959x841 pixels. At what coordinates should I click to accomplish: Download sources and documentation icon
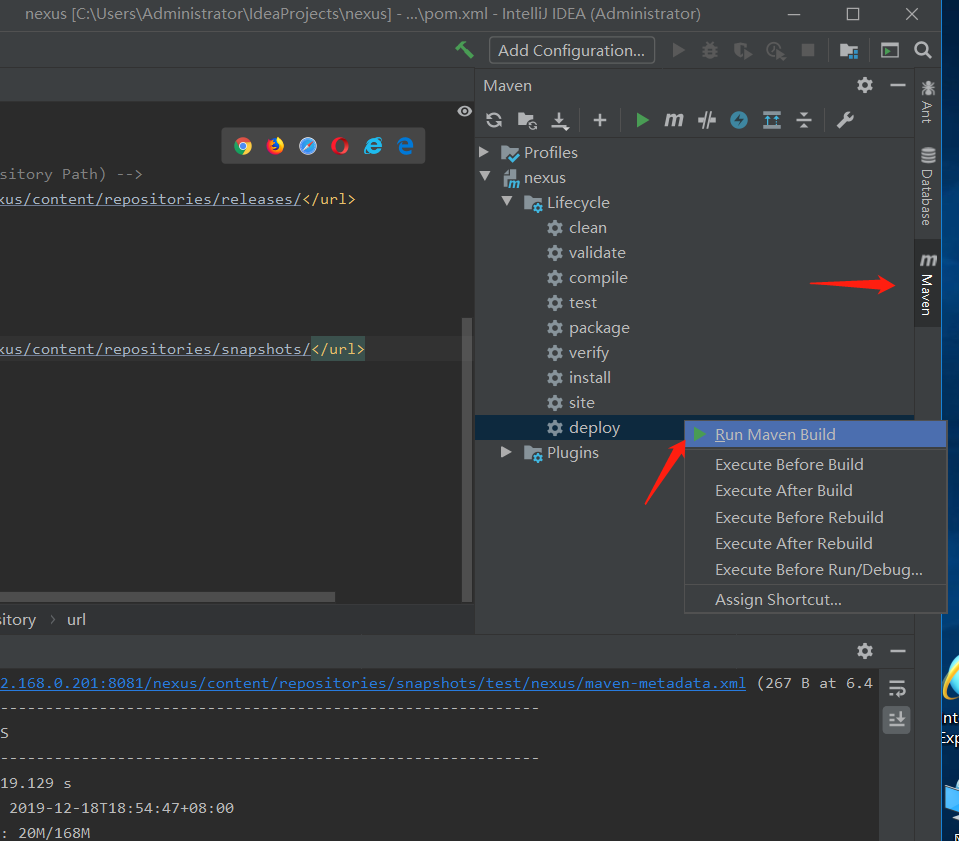(x=560, y=120)
